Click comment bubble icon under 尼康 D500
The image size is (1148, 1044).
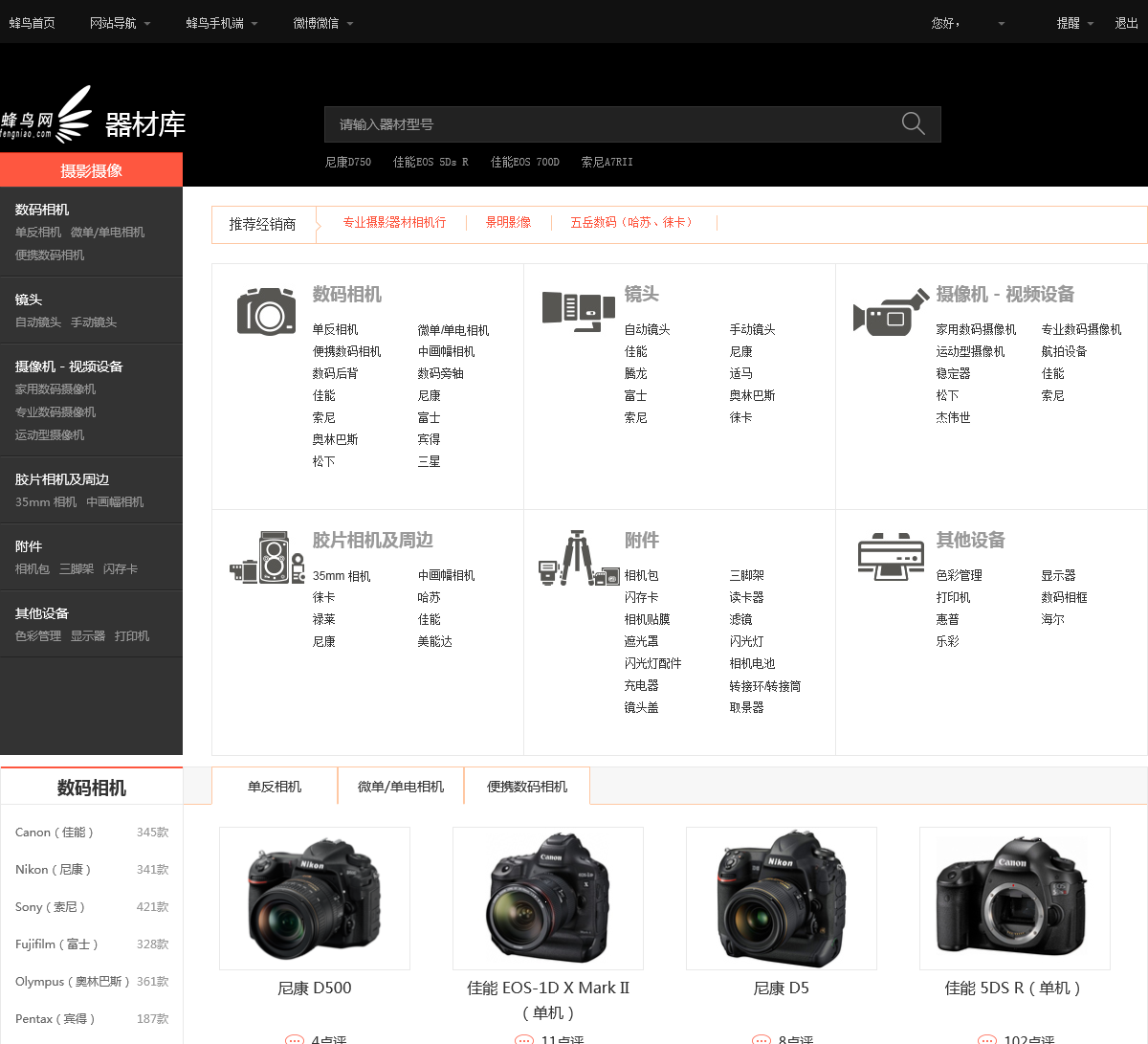pyautogui.click(x=294, y=1038)
